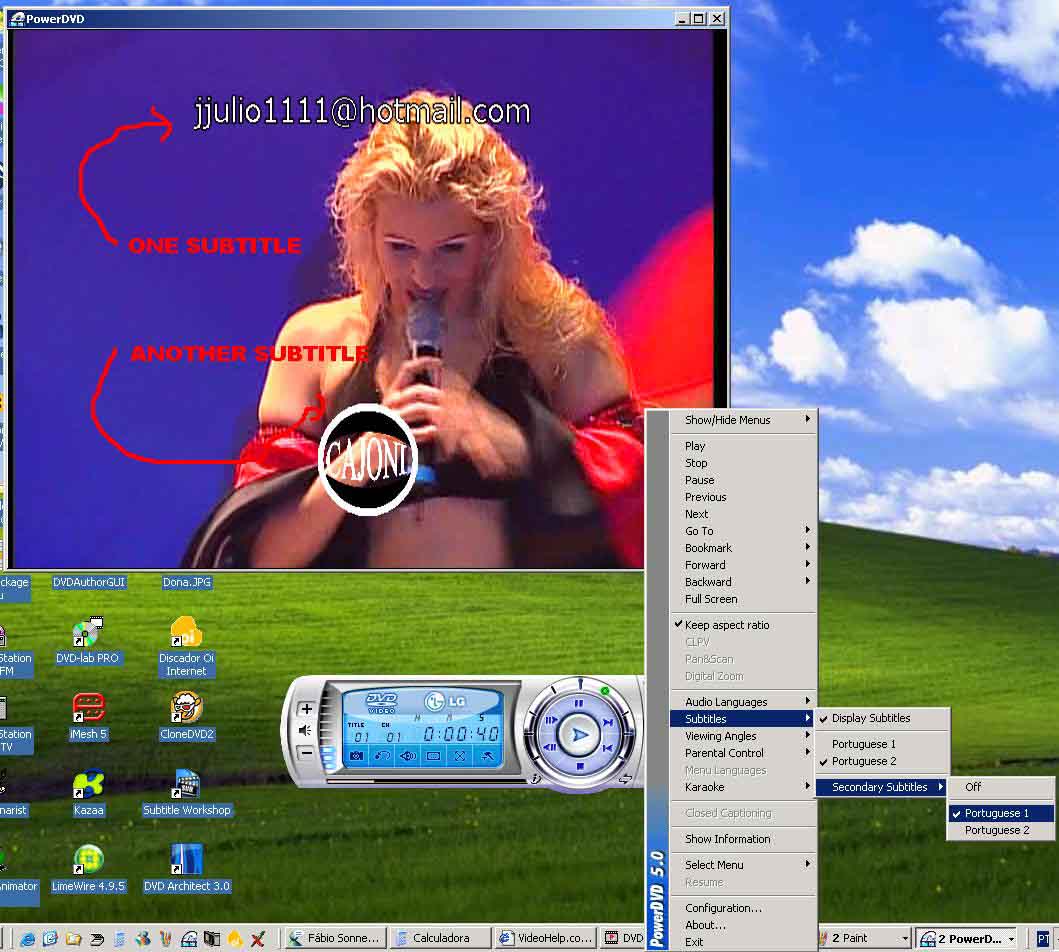Select Portuguese 1 as primary subtitle
Screen dimensions: 1059x952
(x=882, y=743)
